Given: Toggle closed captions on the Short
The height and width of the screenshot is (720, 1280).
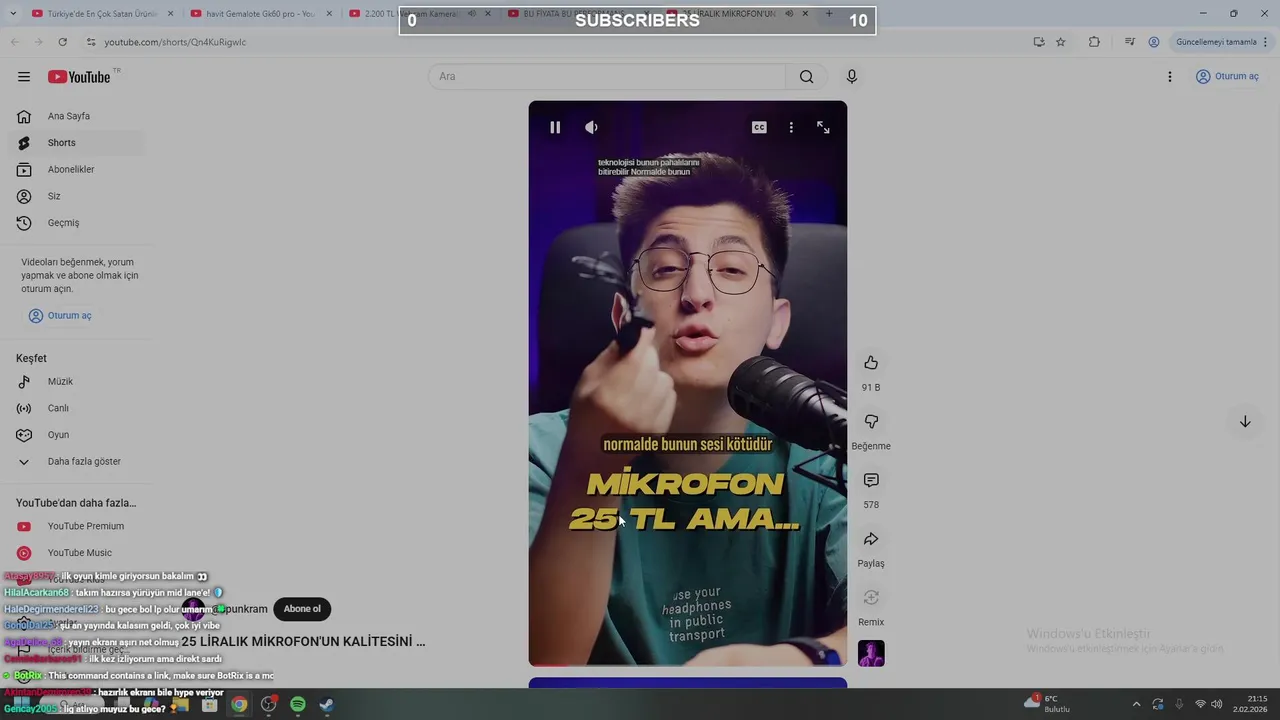Looking at the screenshot, I should point(759,127).
